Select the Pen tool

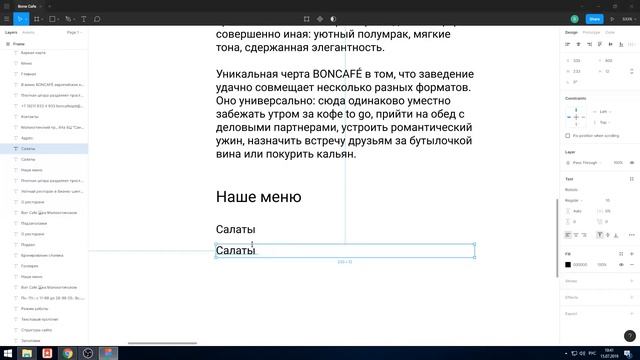[x=68, y=19]
